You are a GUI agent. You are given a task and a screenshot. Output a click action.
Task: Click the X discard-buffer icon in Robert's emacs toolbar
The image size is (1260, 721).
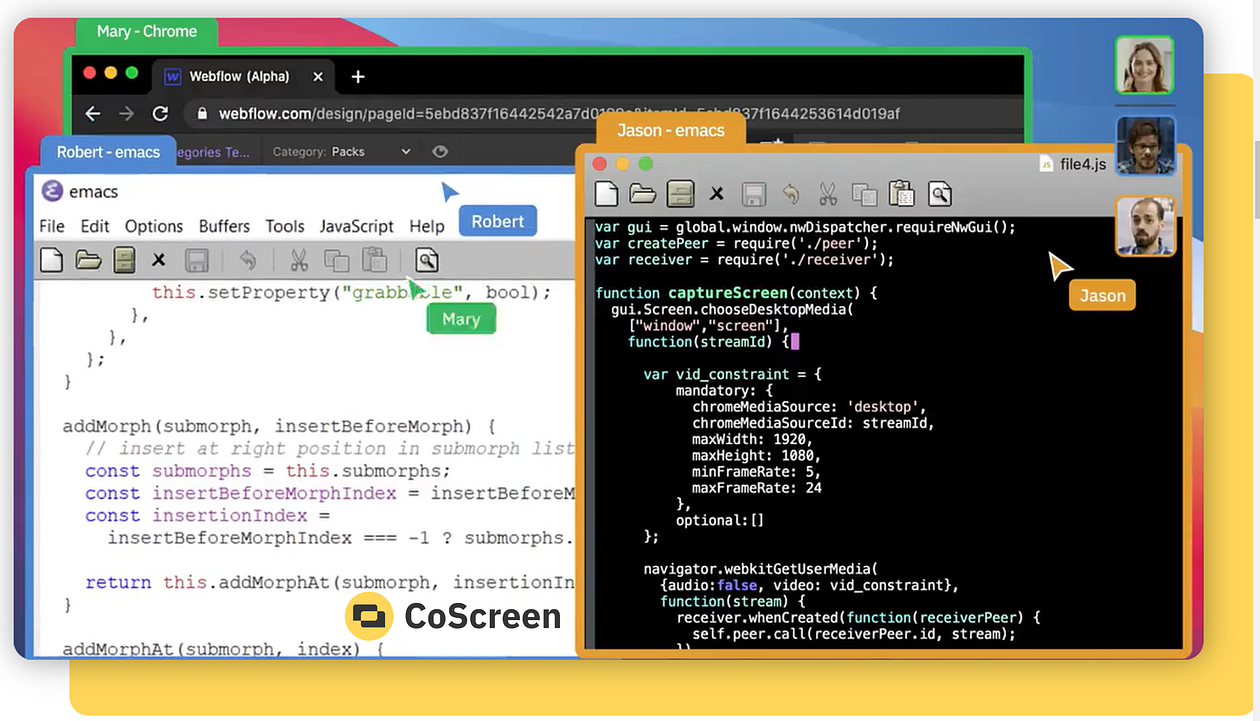click(x=158, y=261)
